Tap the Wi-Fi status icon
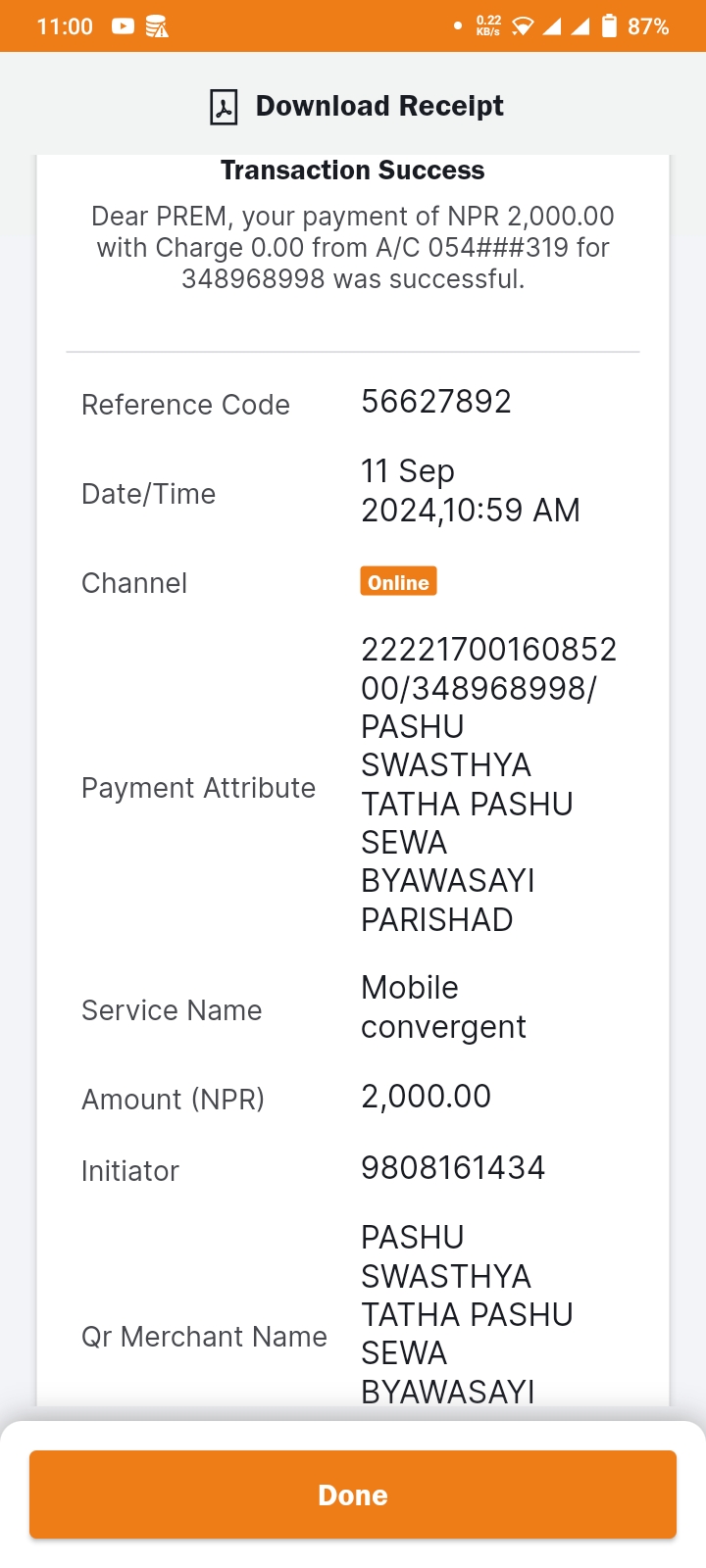Image resolution: width=706 pixels, height=1568 pixels. click(523, 26)
